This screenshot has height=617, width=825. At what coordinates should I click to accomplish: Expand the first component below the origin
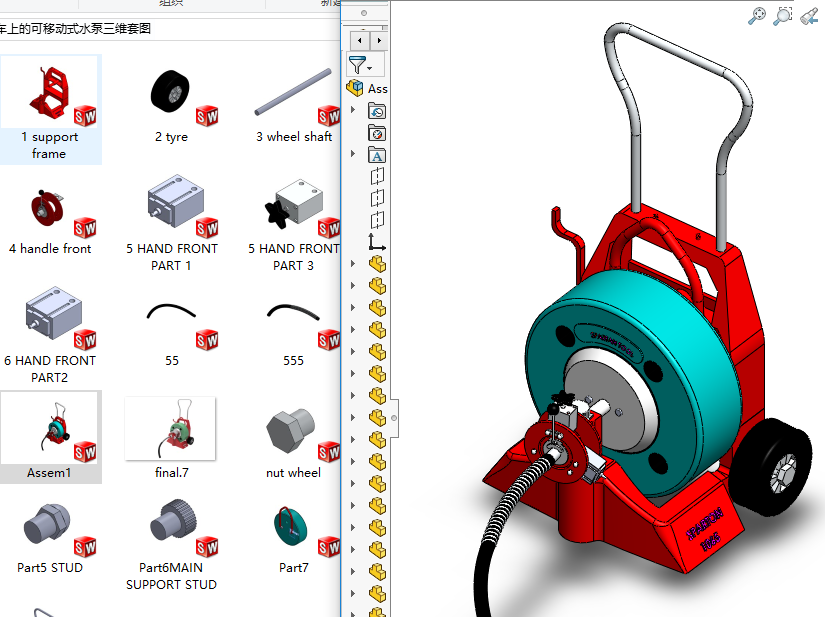(x=353, y=264)
